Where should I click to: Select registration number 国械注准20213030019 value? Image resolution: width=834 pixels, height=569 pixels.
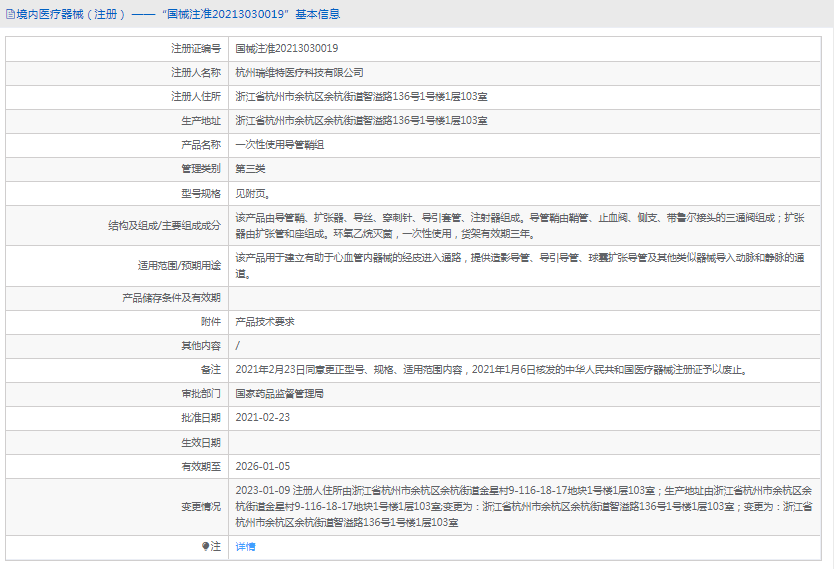tap(287, 48)
